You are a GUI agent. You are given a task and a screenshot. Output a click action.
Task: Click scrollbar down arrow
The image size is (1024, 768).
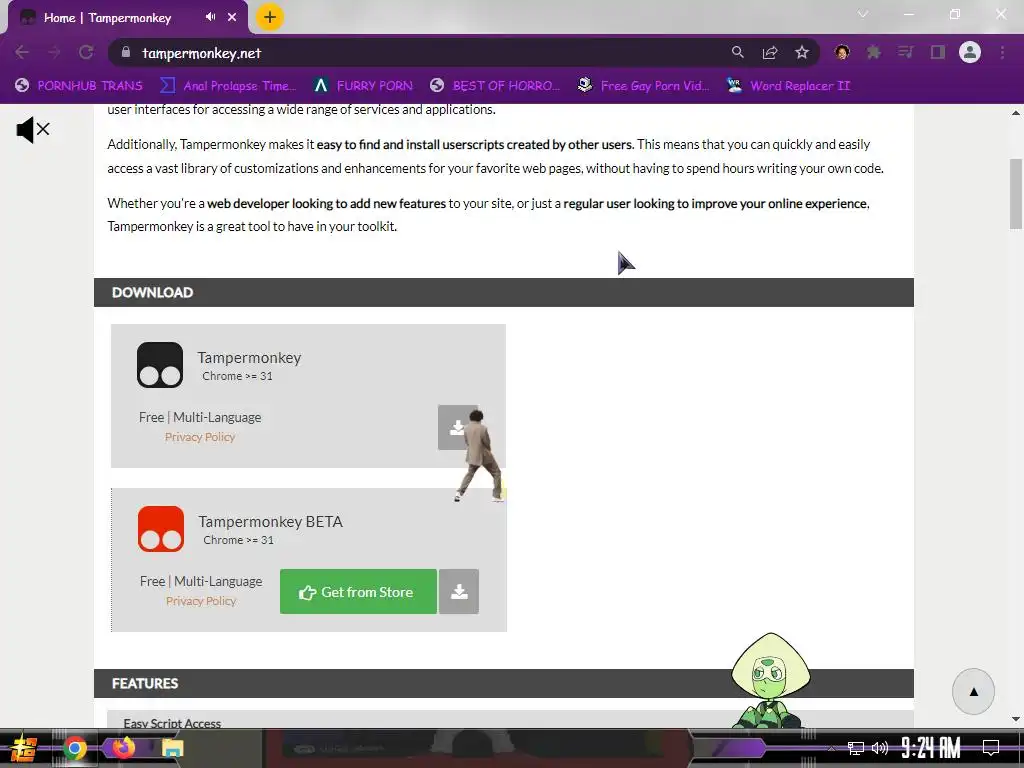click(1016, 719)
